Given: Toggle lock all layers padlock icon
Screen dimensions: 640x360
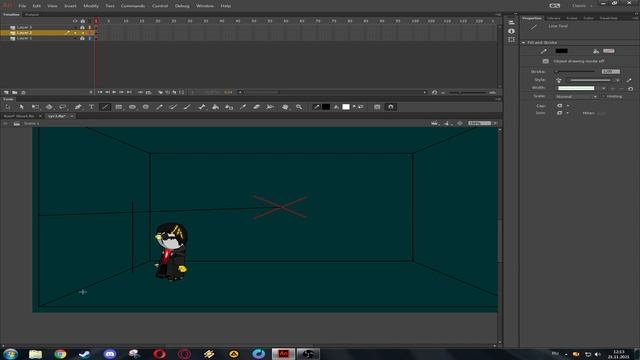Looking at the screenshot, I should click(83, 21).
